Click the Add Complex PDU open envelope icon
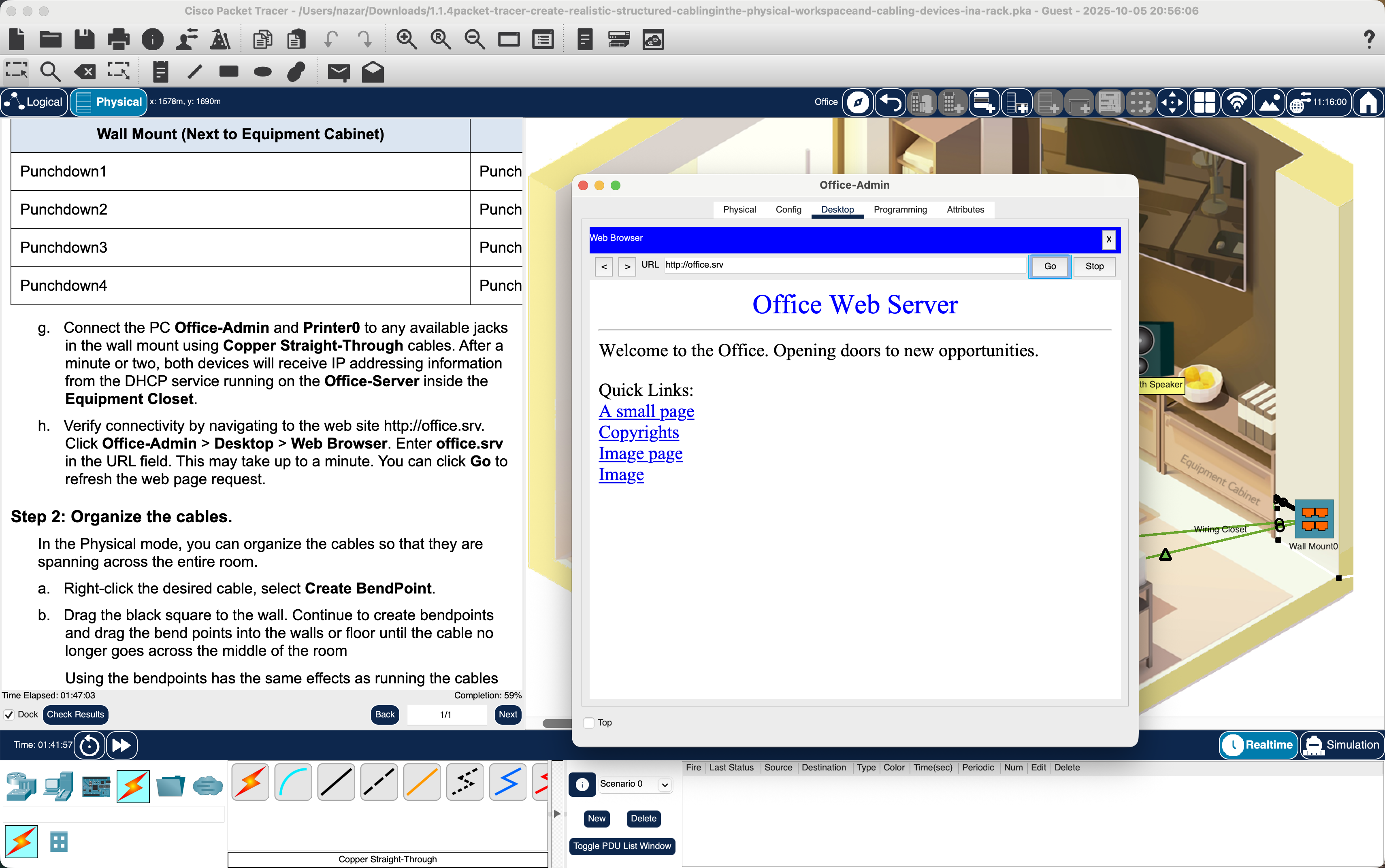1385x868 pixels. point(373,72)
